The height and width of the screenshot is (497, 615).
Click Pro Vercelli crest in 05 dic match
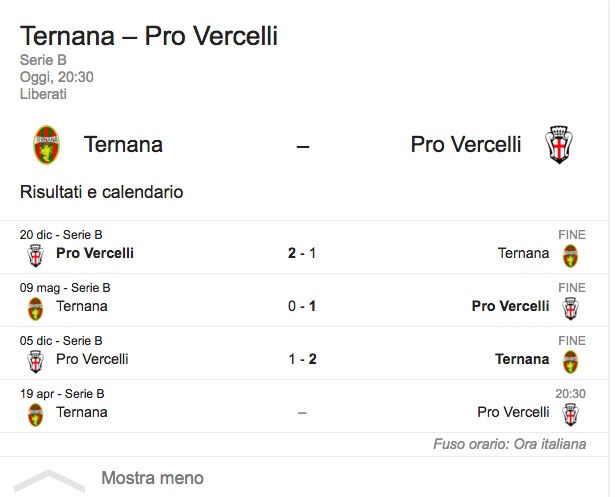click(x=36, y=361)
